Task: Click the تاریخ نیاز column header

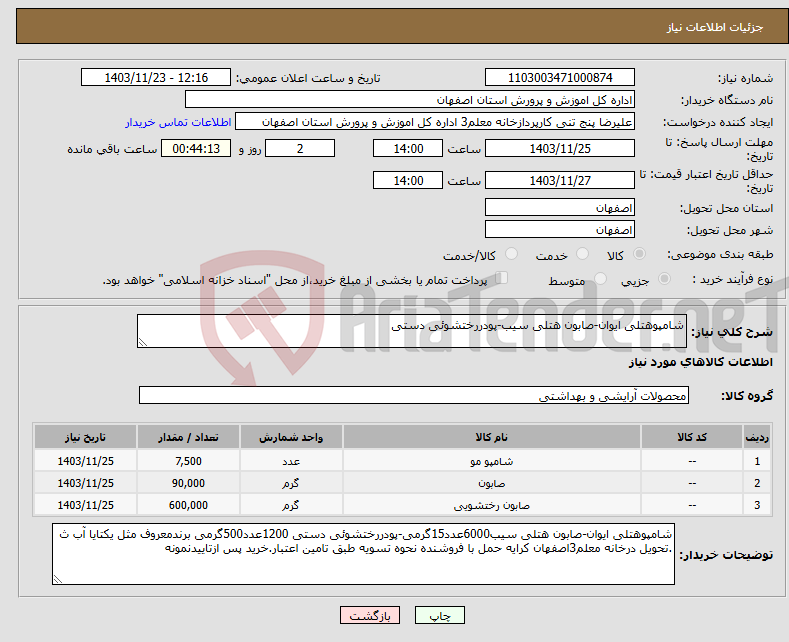Action: click(x=85, y=437)
